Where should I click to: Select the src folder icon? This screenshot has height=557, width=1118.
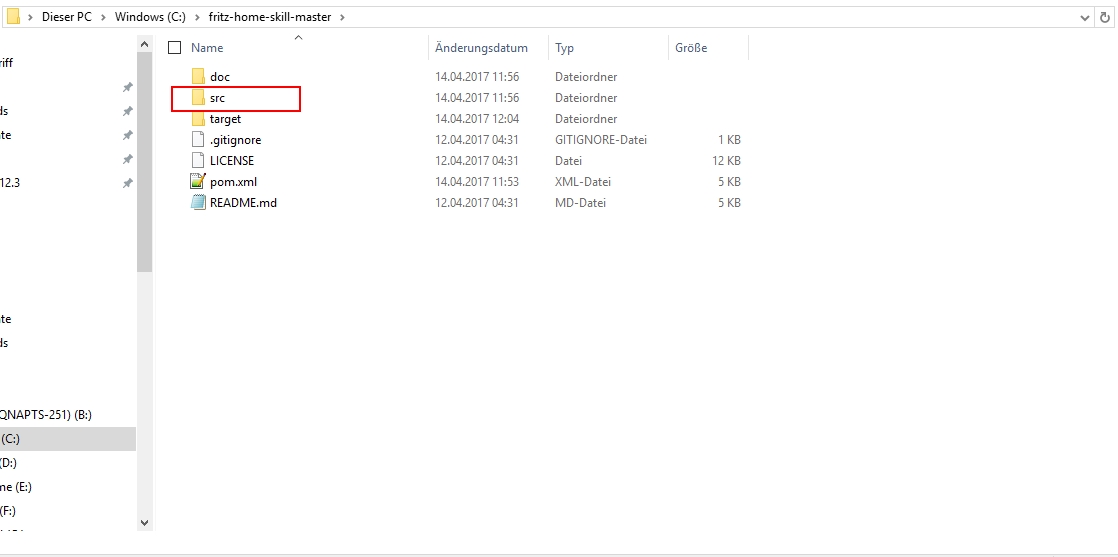[x=197, y=98]
